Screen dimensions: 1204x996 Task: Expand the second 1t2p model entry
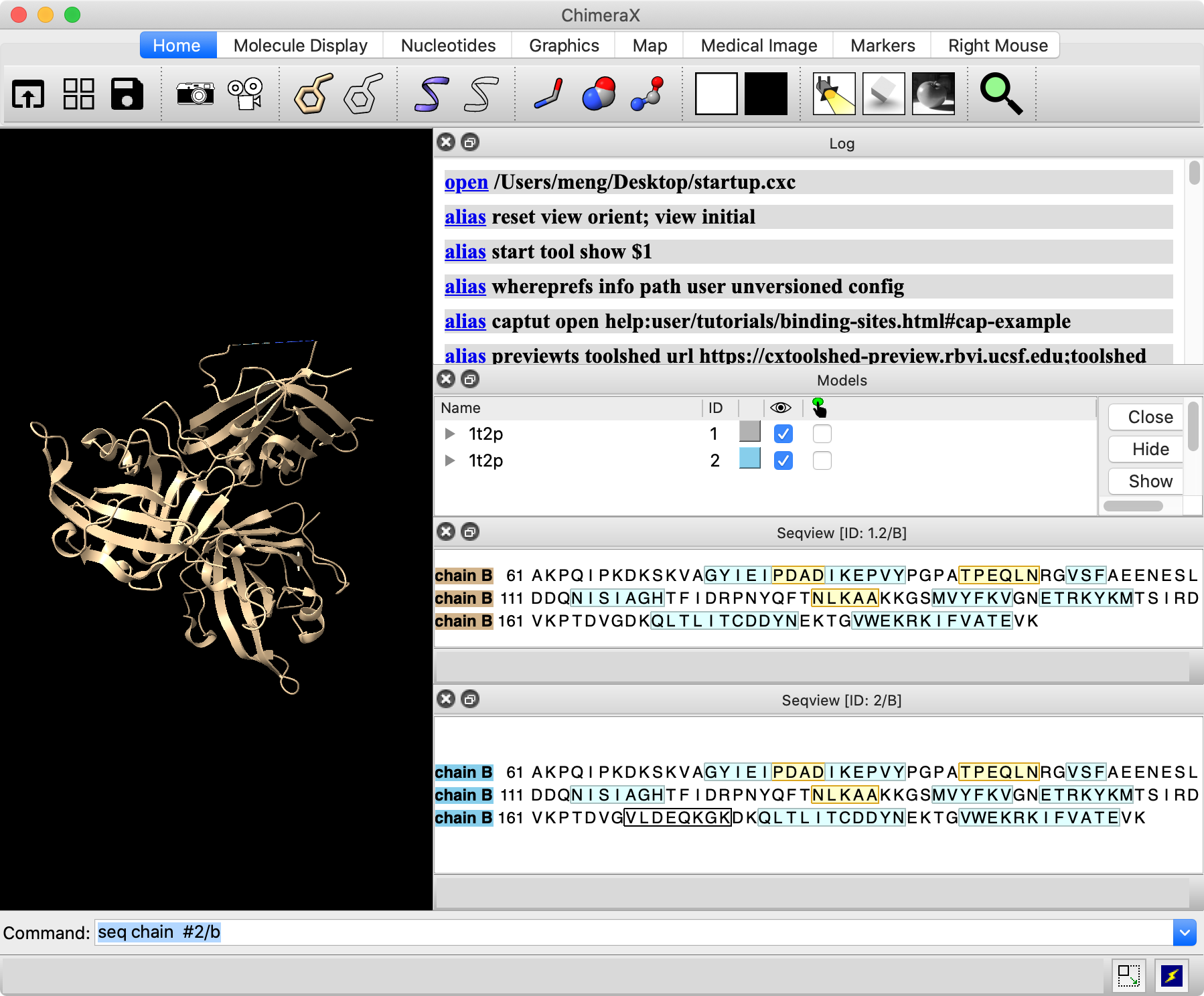coord(450,461)
